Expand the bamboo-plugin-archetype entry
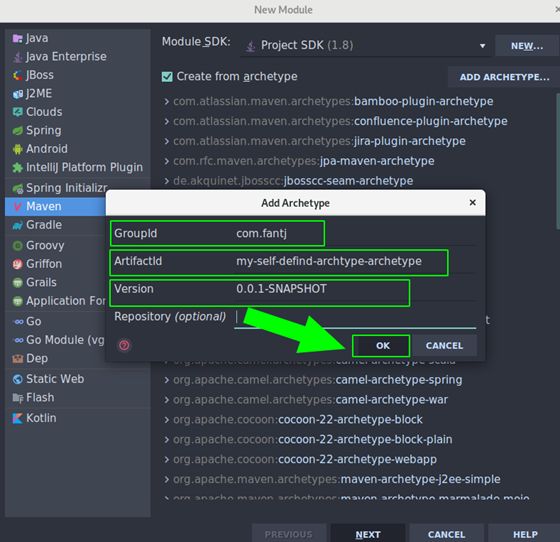Image resolution: width=560 pixels, height=542 pixels. click(x=166, y=102)
